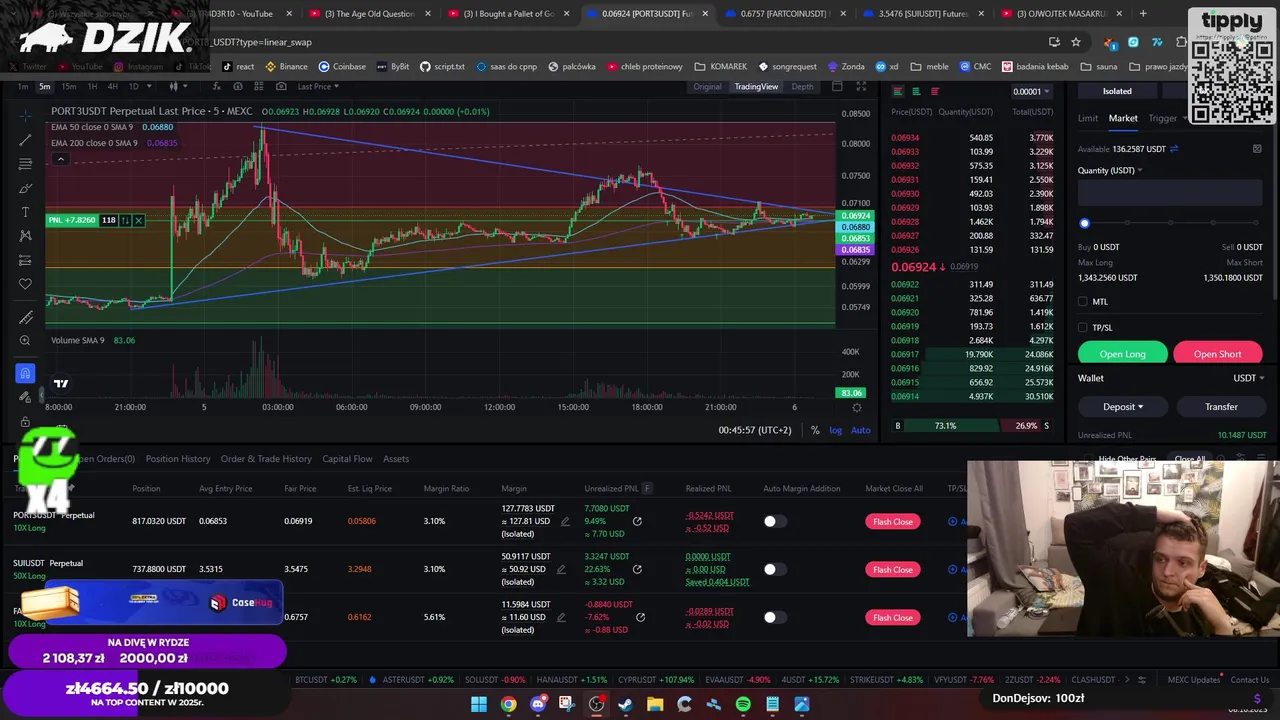Toggle Auto scale on the chart
This screenshot has height=720, width=1280.
tap(860, 430)
